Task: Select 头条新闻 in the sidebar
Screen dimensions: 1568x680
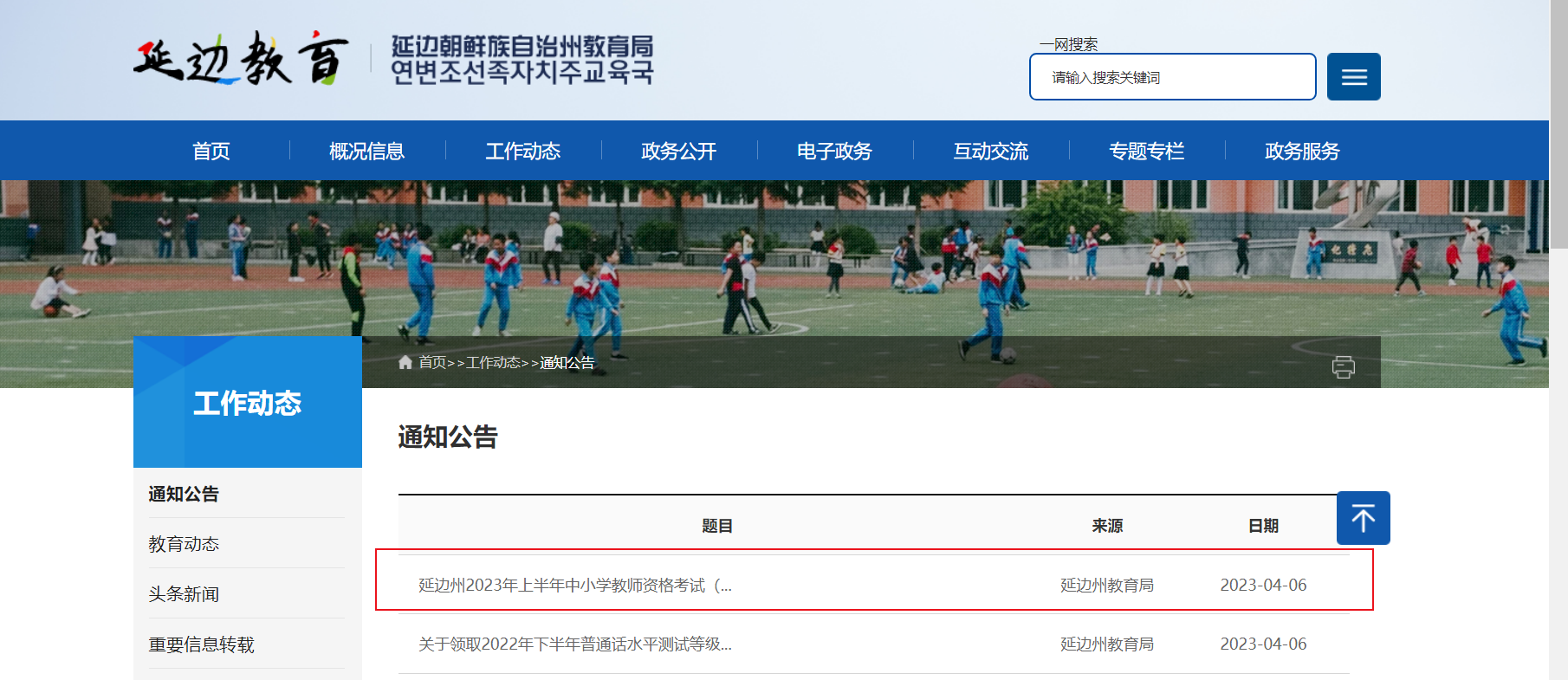Action: 184,594
